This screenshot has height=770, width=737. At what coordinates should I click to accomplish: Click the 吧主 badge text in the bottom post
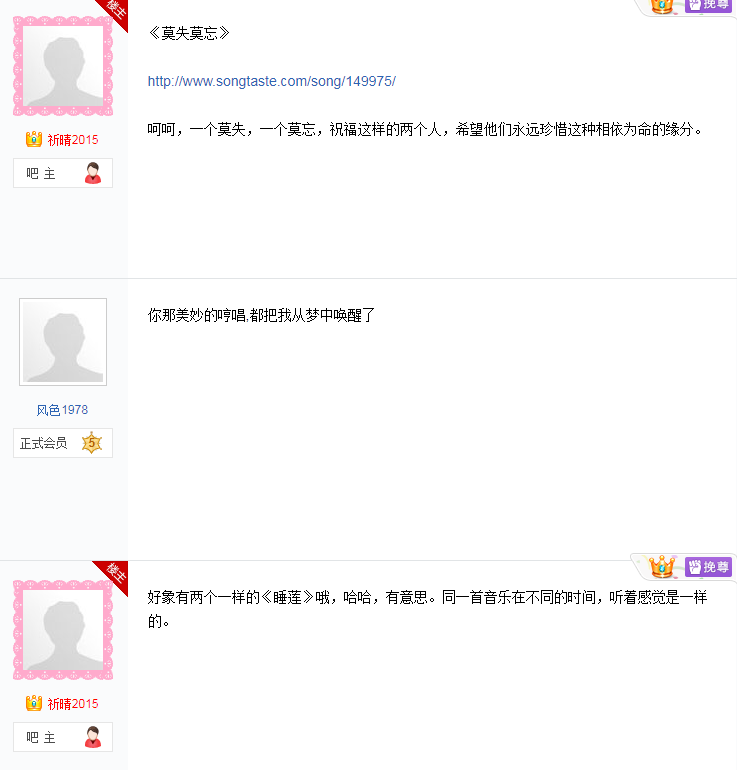tap(41, 737)
